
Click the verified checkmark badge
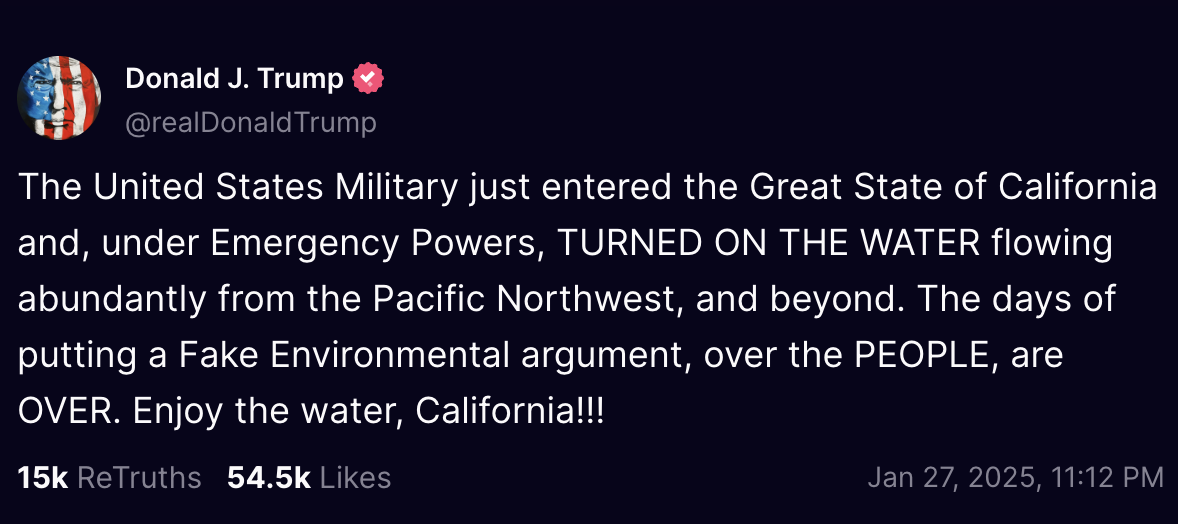(369, 79)
